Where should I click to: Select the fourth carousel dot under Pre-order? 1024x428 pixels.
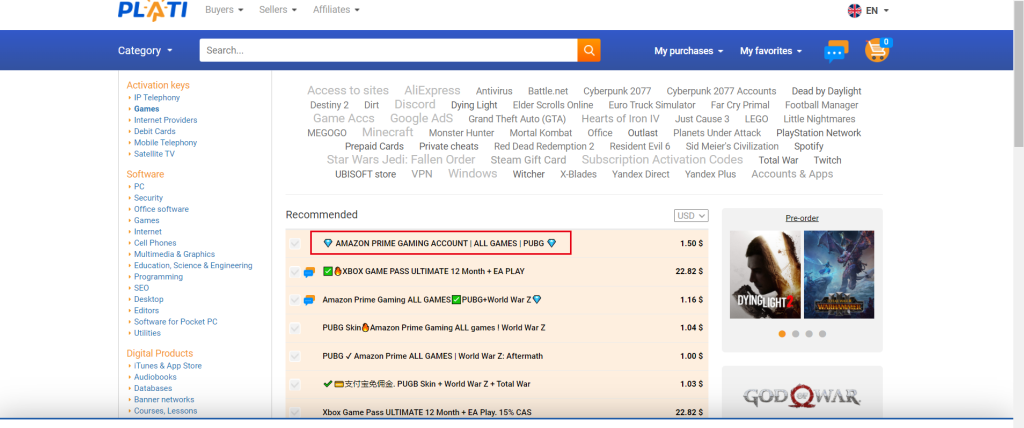point(822,334)
